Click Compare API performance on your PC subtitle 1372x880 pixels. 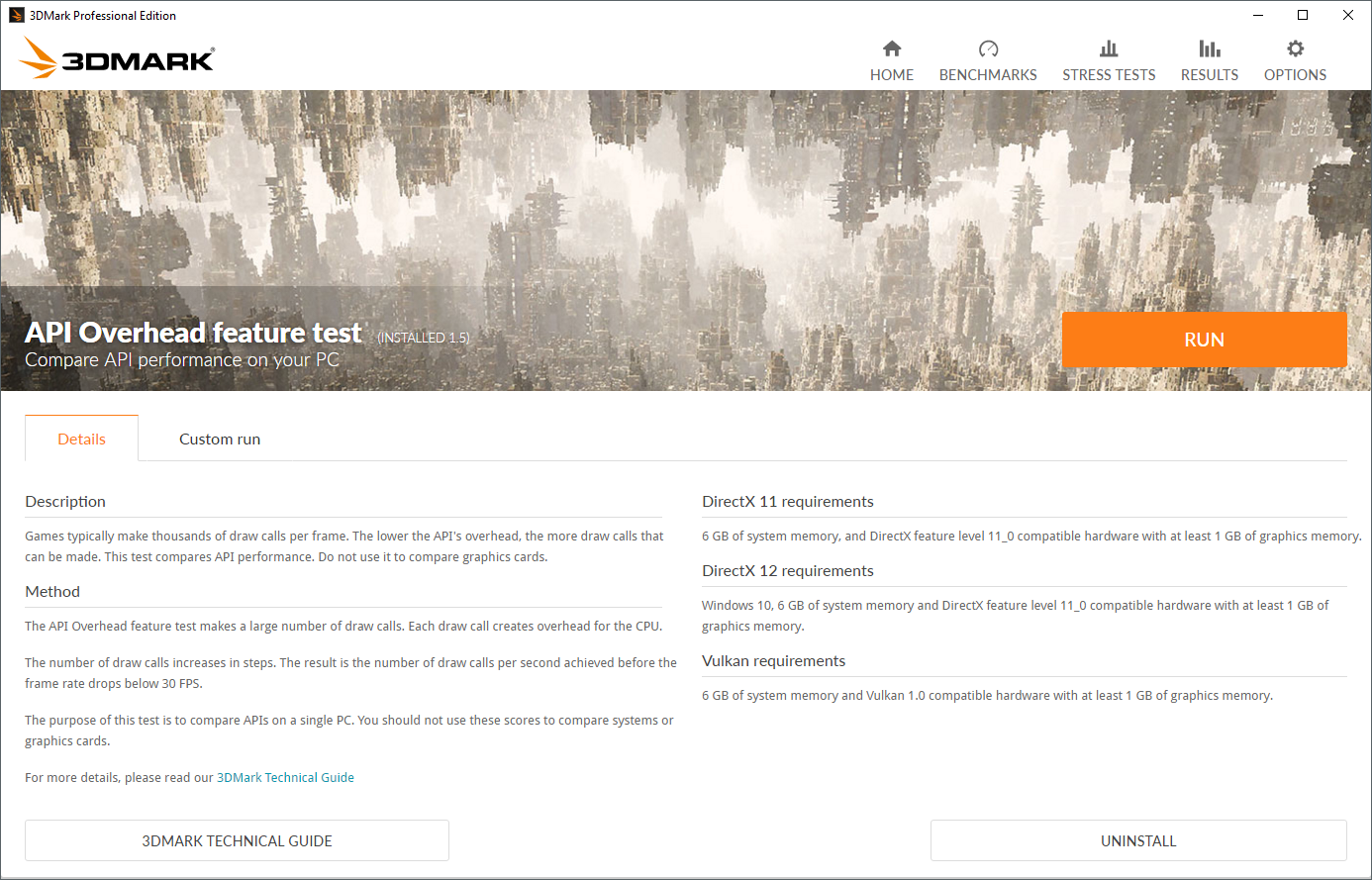coord(182,360)
